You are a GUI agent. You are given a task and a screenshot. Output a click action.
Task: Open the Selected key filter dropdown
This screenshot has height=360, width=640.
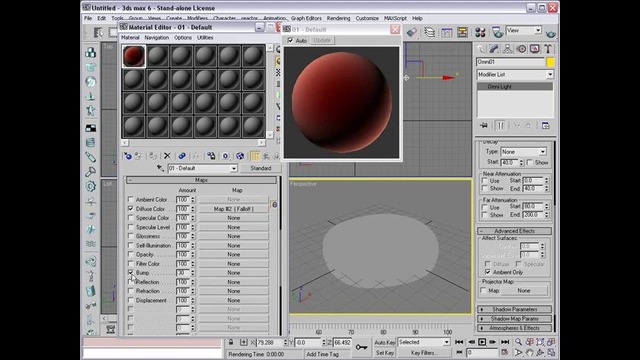tap(446, 342)
